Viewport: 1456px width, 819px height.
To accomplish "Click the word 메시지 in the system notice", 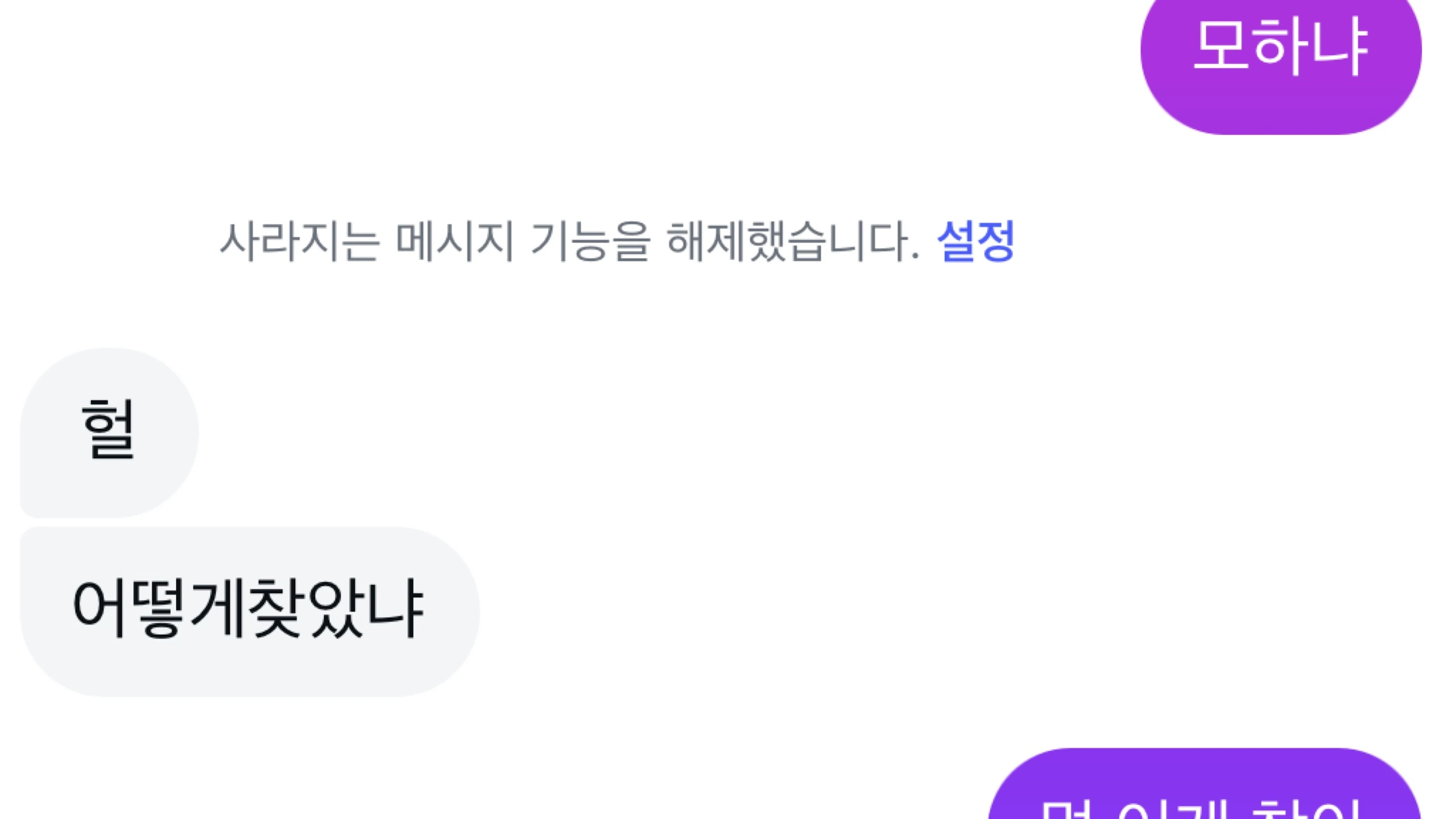I will tap(454, 241).
